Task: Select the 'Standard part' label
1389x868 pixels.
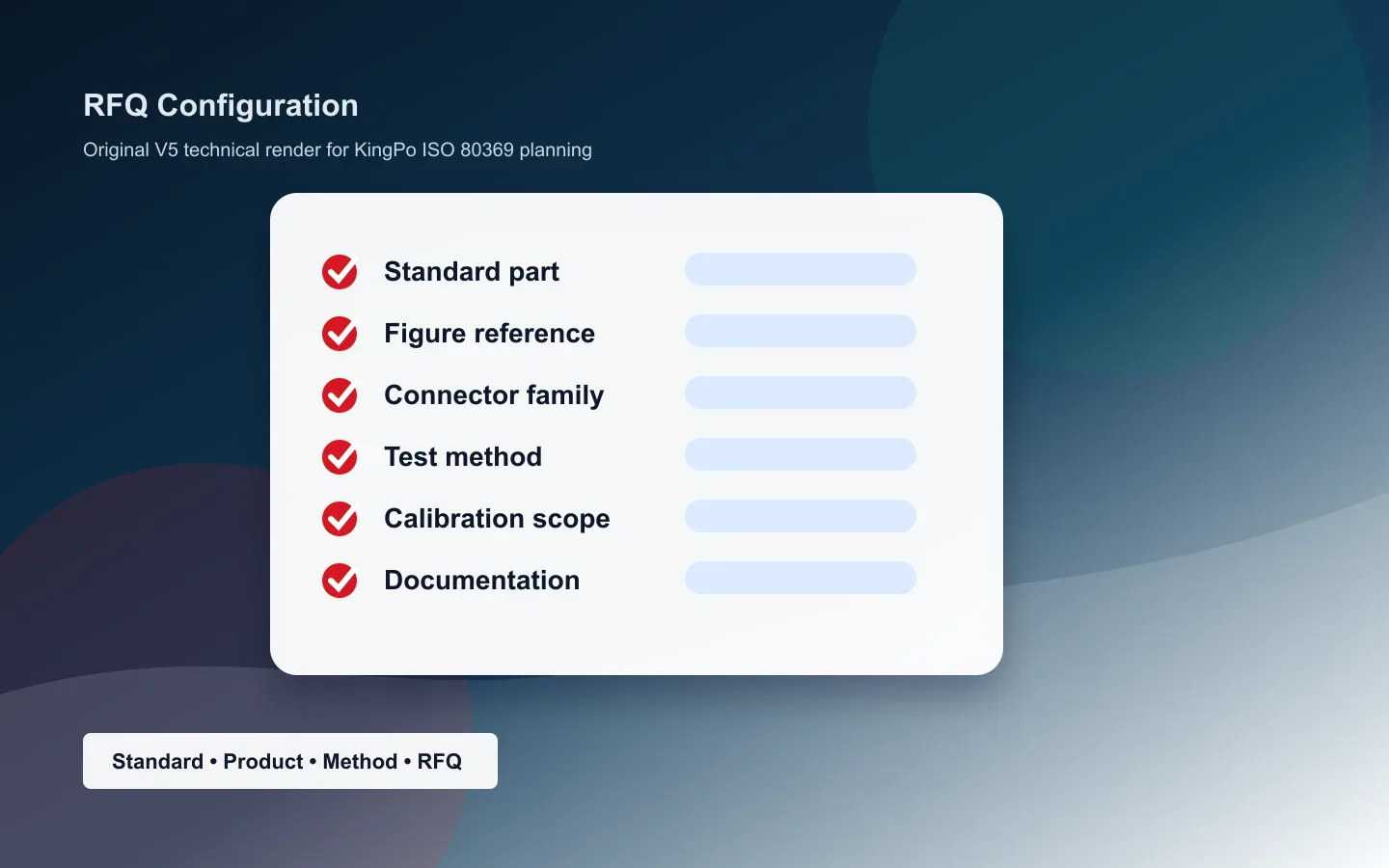Action: tap(472, 272)
